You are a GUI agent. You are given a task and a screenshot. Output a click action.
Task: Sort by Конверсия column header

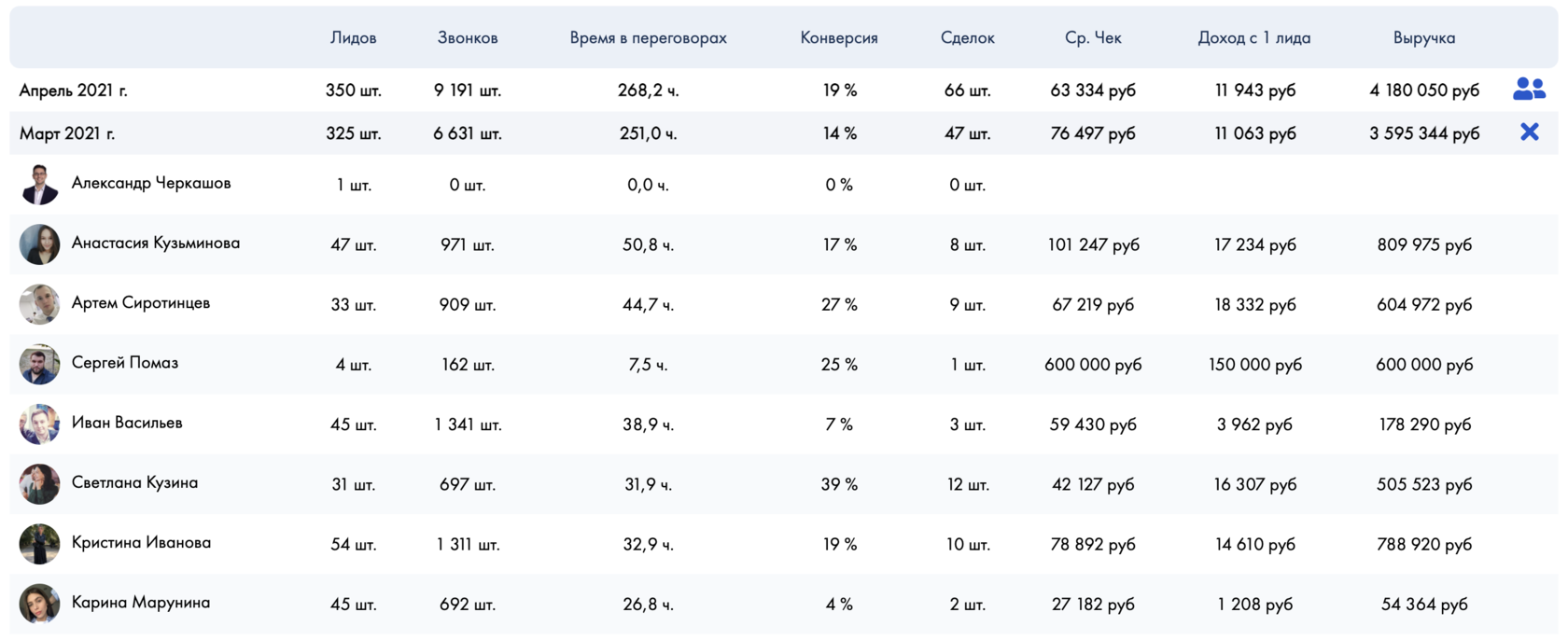click(x=839, y=38)
